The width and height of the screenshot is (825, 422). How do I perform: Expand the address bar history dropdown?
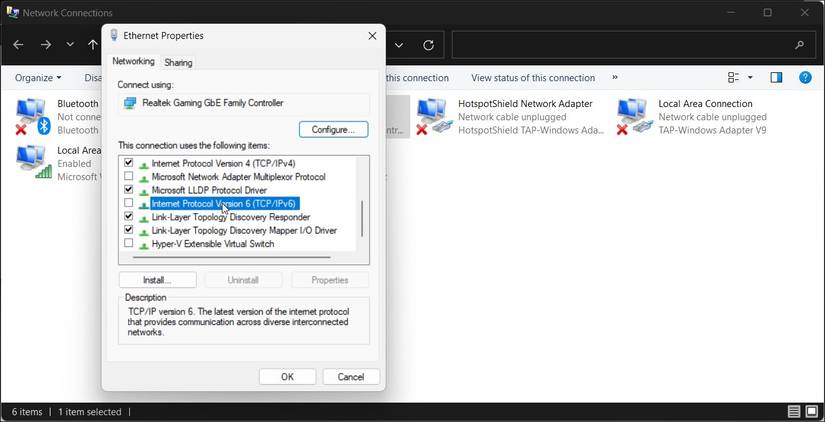(x=399, y=45)
